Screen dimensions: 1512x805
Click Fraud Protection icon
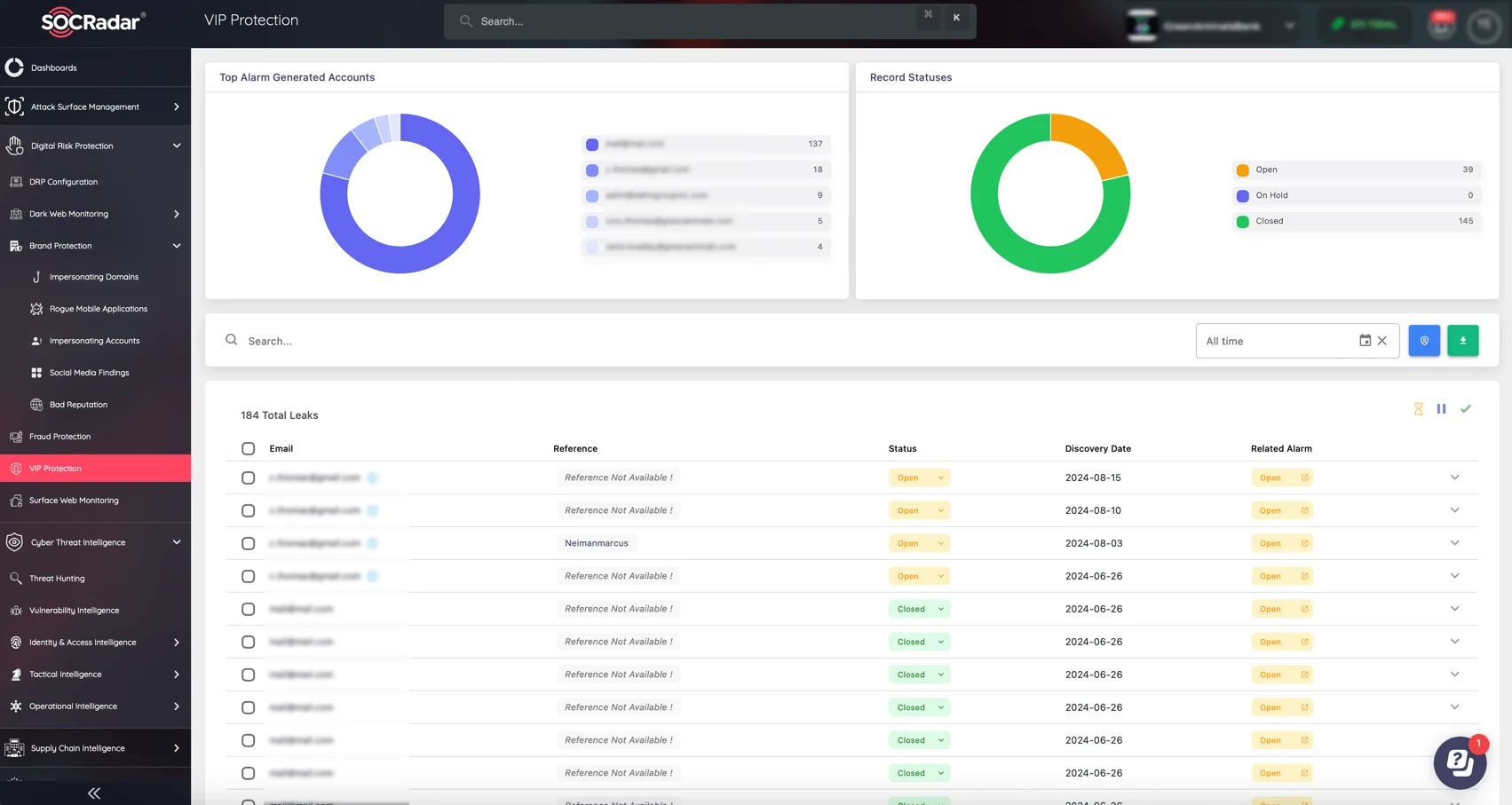pyautogui.click(x=16, y=437)
